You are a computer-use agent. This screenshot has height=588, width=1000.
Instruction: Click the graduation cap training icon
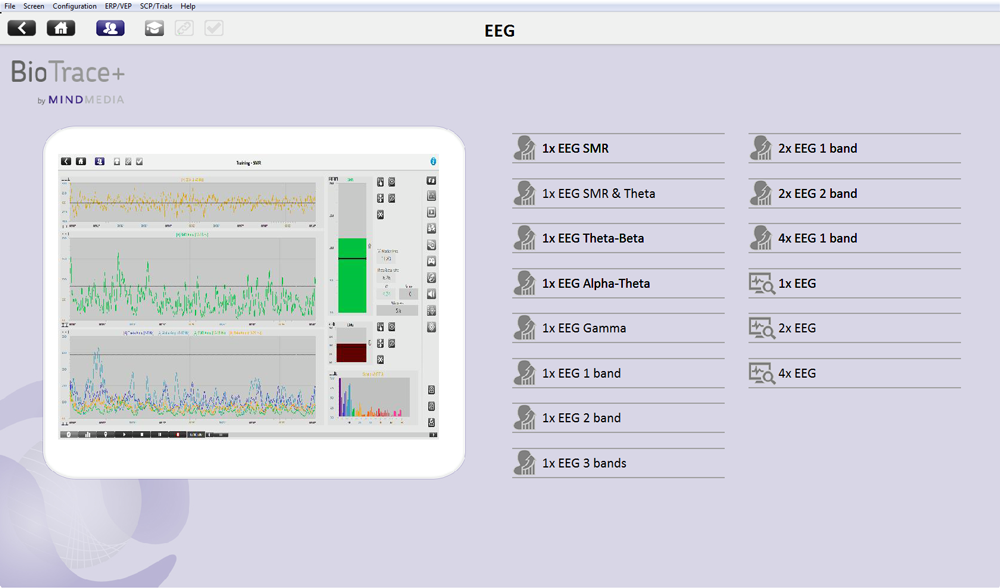click(x=154, y=28)
